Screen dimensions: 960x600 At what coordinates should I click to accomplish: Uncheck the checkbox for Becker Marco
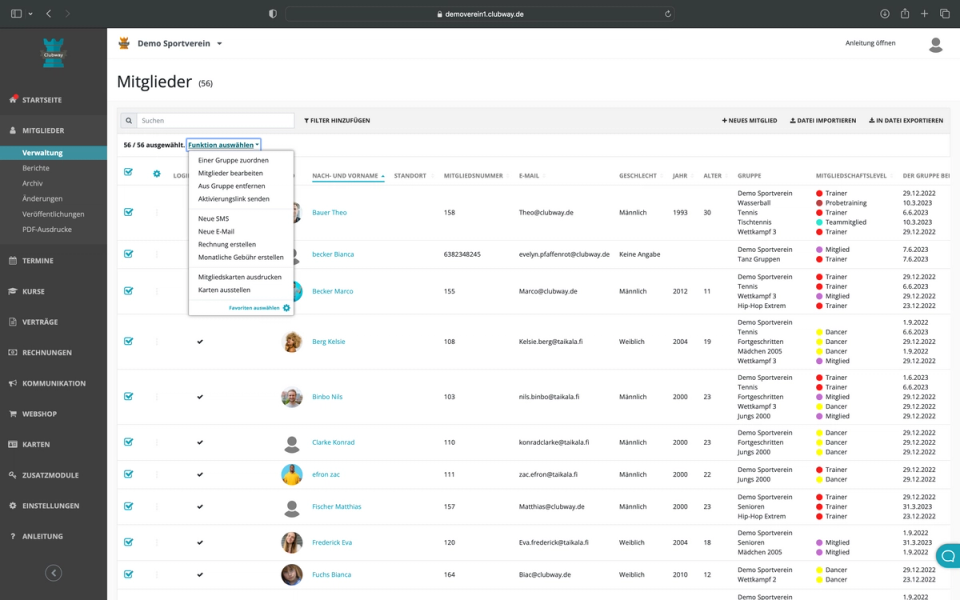[128, 291]
